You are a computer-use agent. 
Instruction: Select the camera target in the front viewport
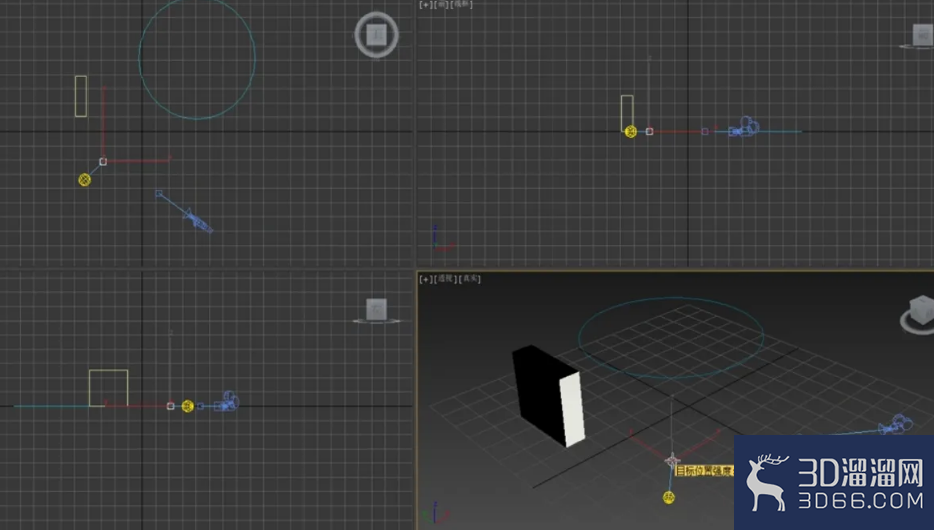pos(705,131)
